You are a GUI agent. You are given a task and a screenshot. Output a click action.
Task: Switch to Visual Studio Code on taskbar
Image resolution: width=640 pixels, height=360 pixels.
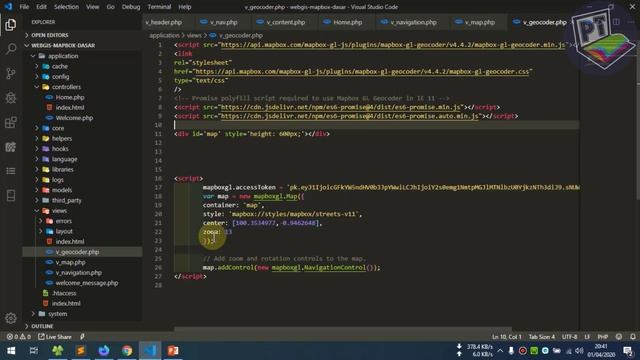pyautogui.click(x=150, y=351)
